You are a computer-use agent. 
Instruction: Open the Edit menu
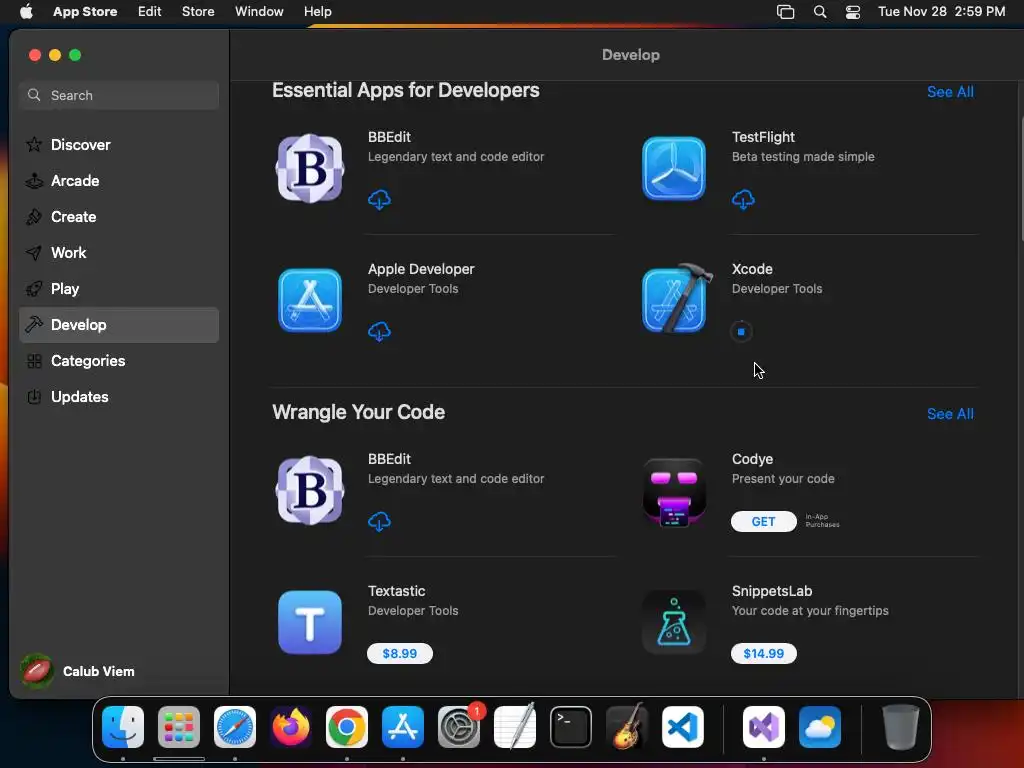point(150,12)
